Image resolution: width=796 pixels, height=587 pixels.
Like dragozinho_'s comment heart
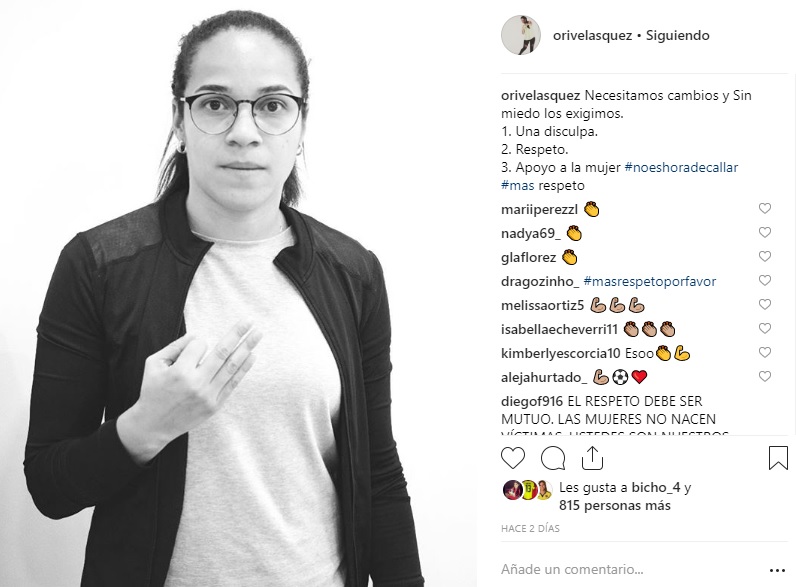click(765, 280)
